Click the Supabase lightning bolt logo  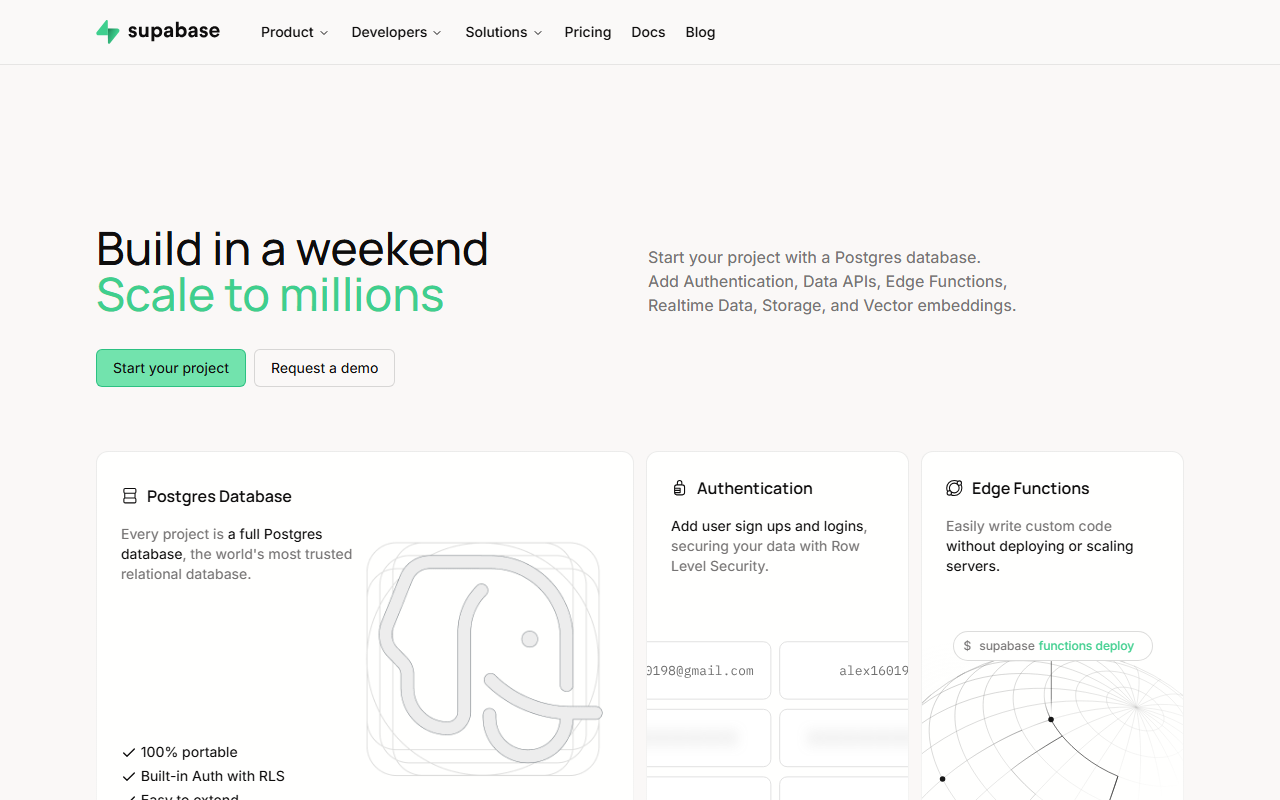[x=108, y=32]
